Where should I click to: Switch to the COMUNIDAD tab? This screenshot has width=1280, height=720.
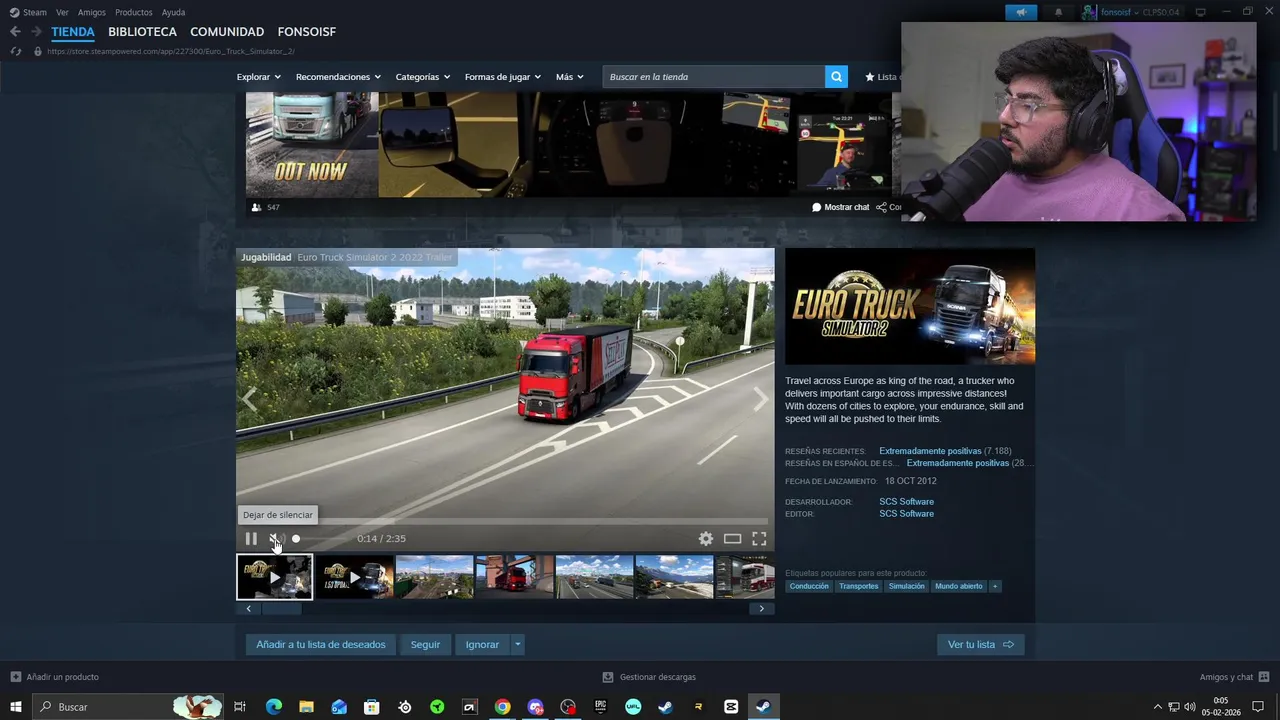[227, 32]
